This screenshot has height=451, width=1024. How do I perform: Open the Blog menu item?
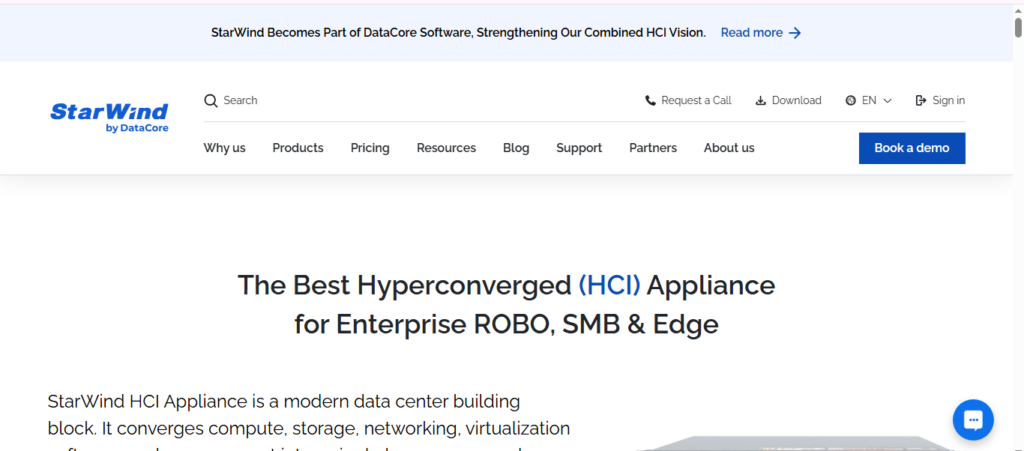pyautogui.click(x=517, y=148)
